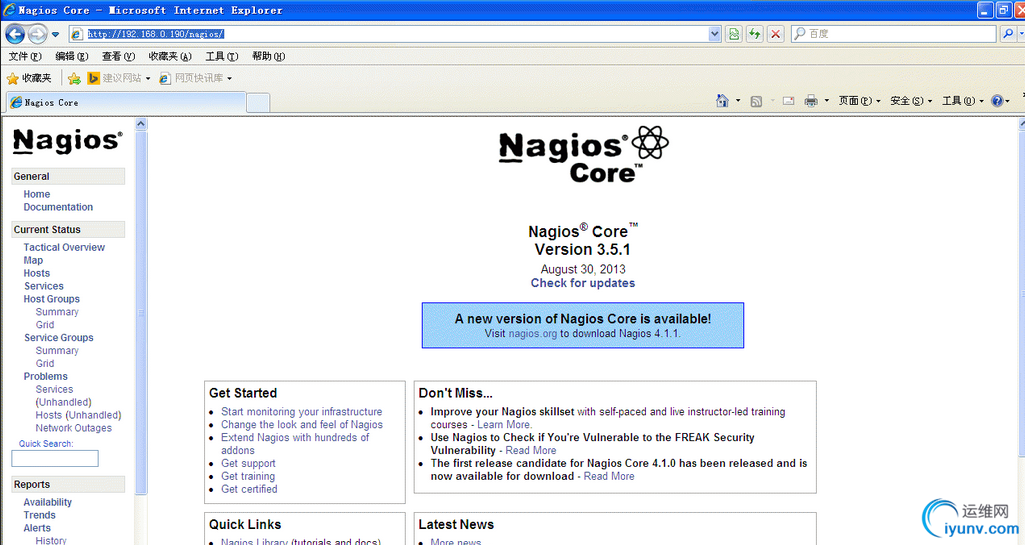Open the 帮助(H) menu

(269, 56)
